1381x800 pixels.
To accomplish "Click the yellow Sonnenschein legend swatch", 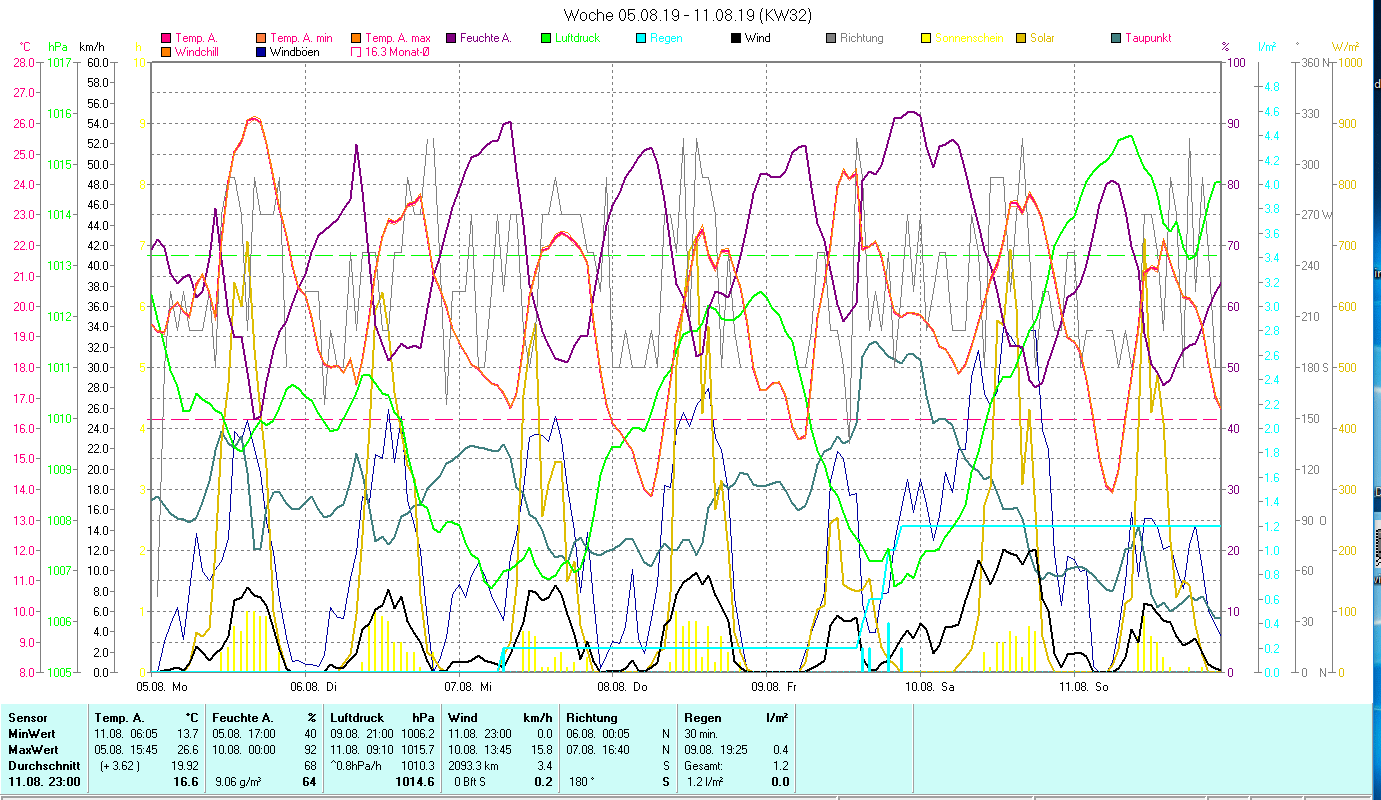I will (925, 39).
